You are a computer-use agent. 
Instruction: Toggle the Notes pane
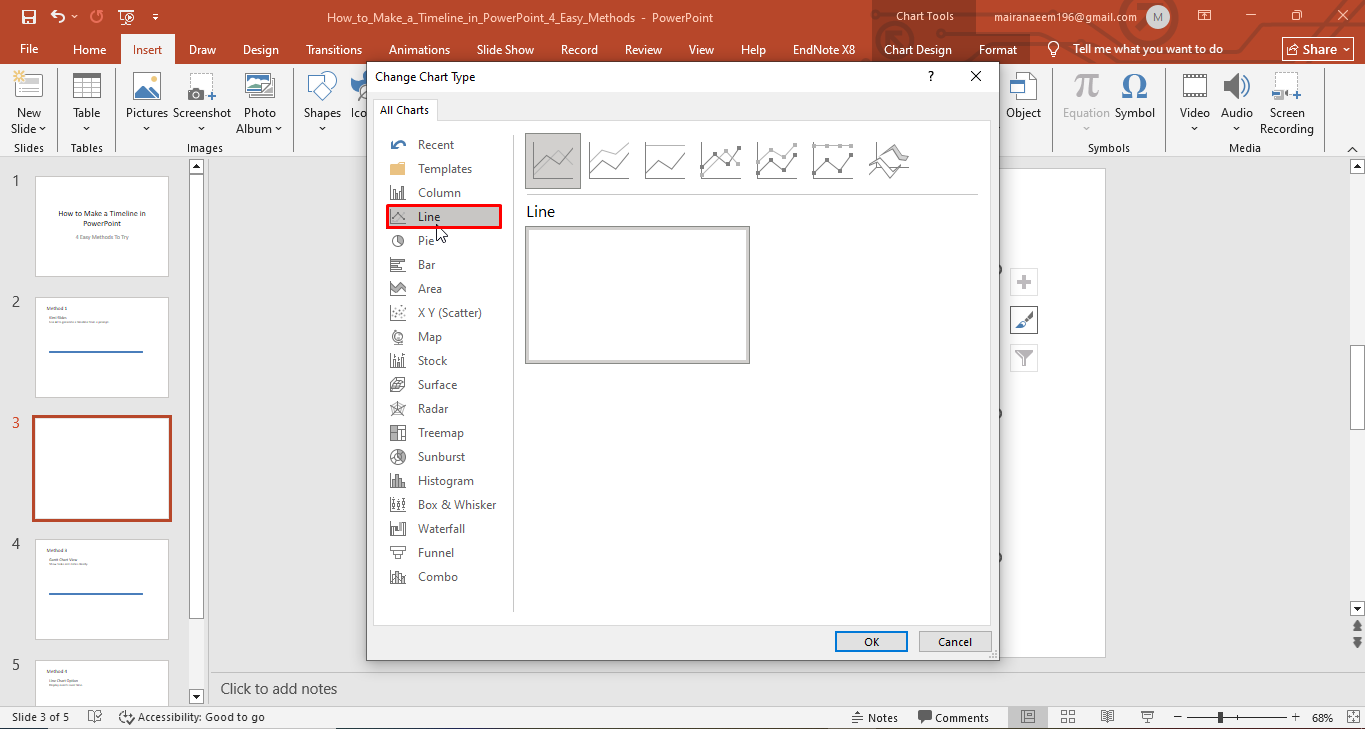(875, 717)
